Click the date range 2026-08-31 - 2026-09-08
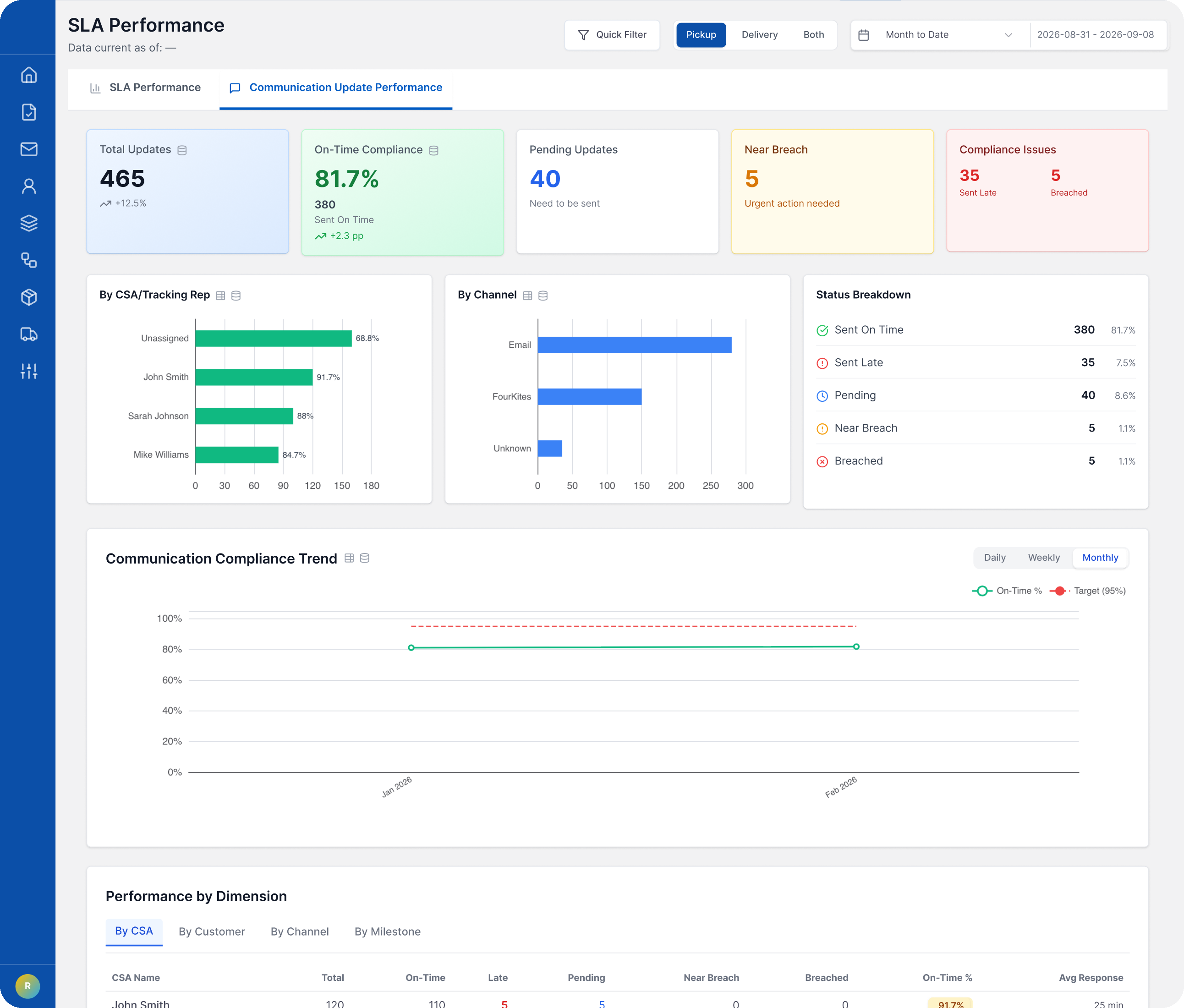The height and width of the screenshot is (1008, 1184). pyautogui.click(x=1095, y=35)
